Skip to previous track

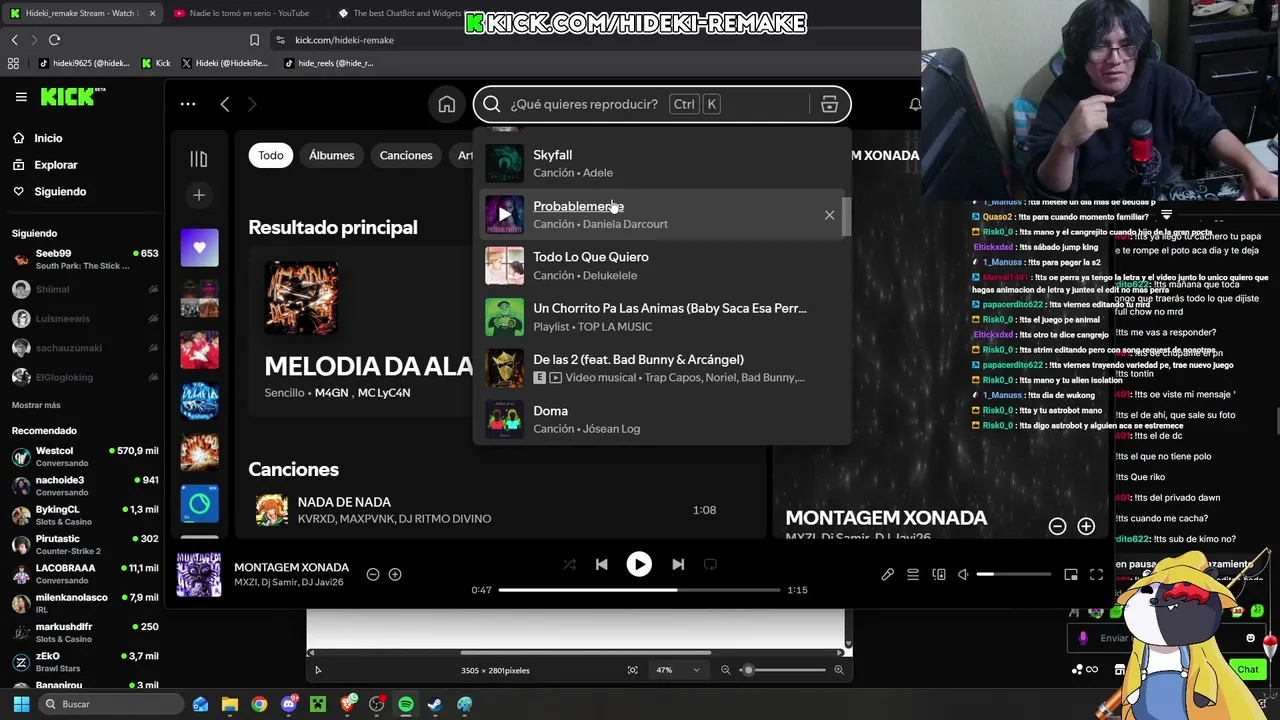pyautogui.click(x=601, y=565)
